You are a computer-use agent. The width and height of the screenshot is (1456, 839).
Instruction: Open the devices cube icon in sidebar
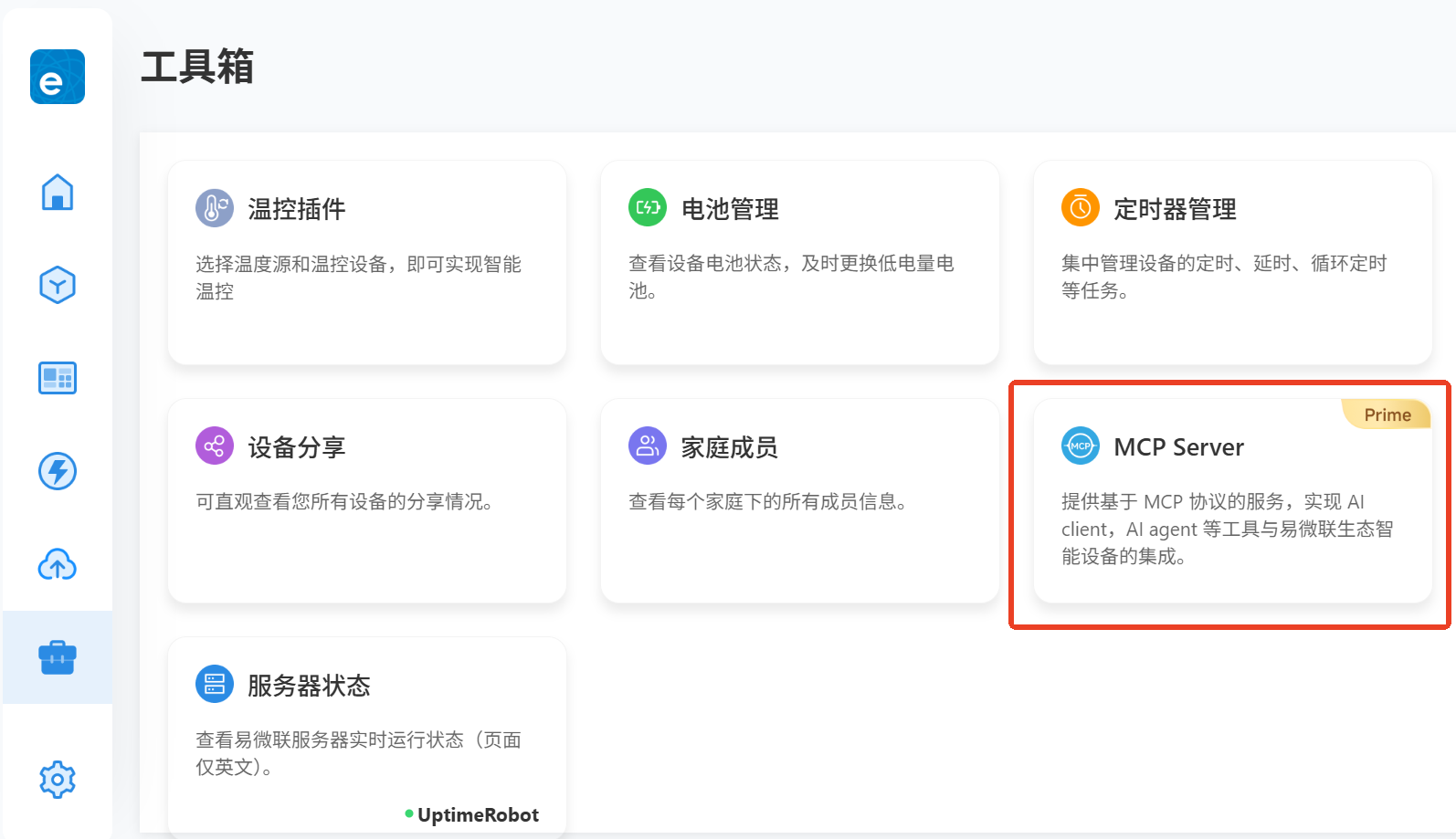(x=58, y=285)
